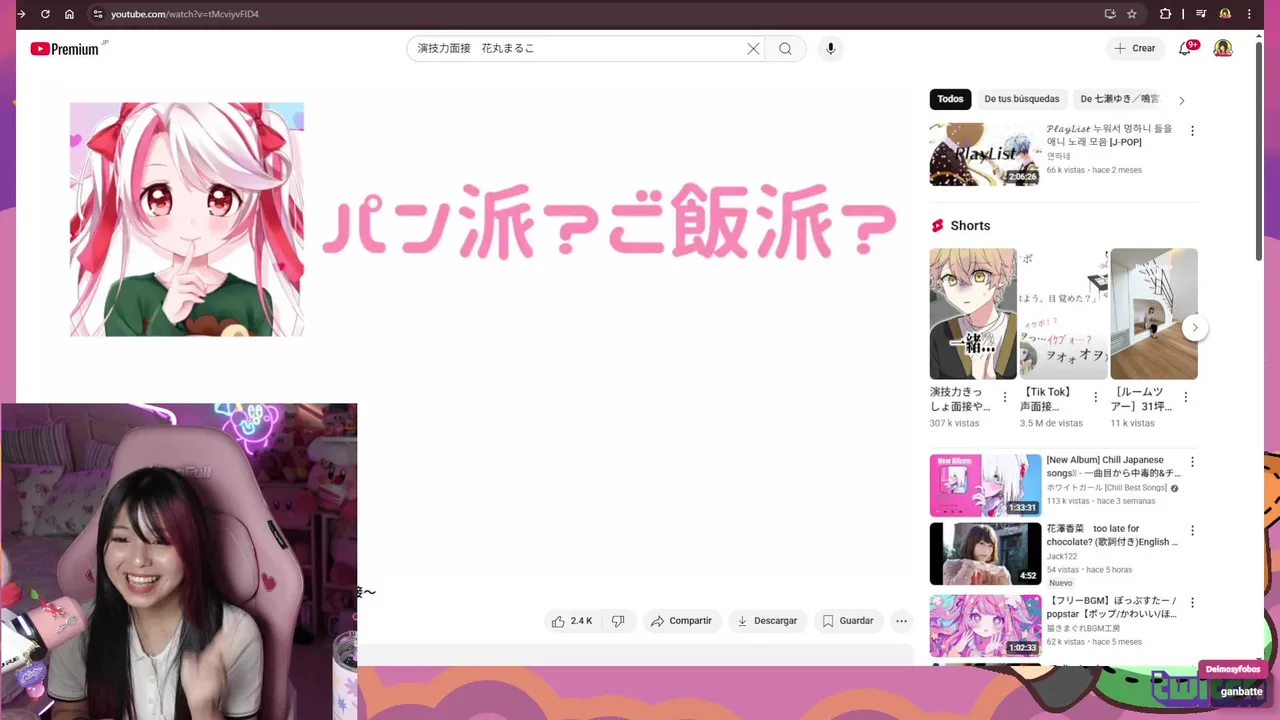
Task: Click the Compartir button
Action: point(682,621)
